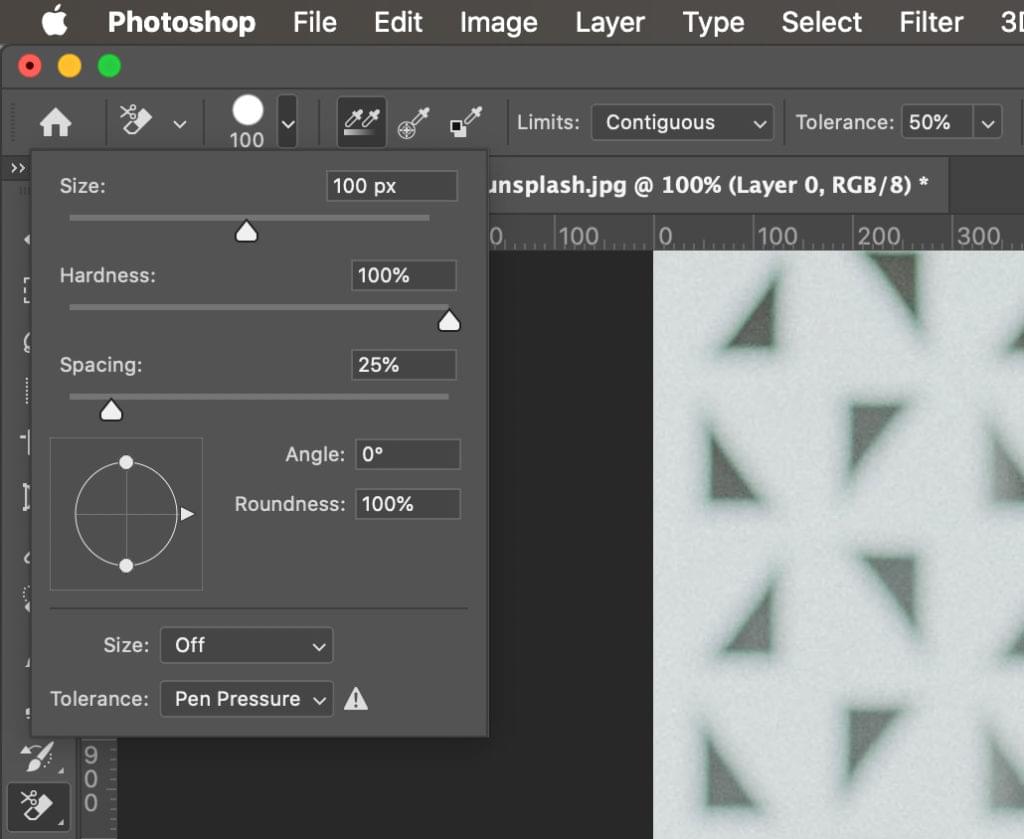Expand the Size control Off dropdown
The height and width of the screenshot is (839, 1024).
(x=246, y=645)
